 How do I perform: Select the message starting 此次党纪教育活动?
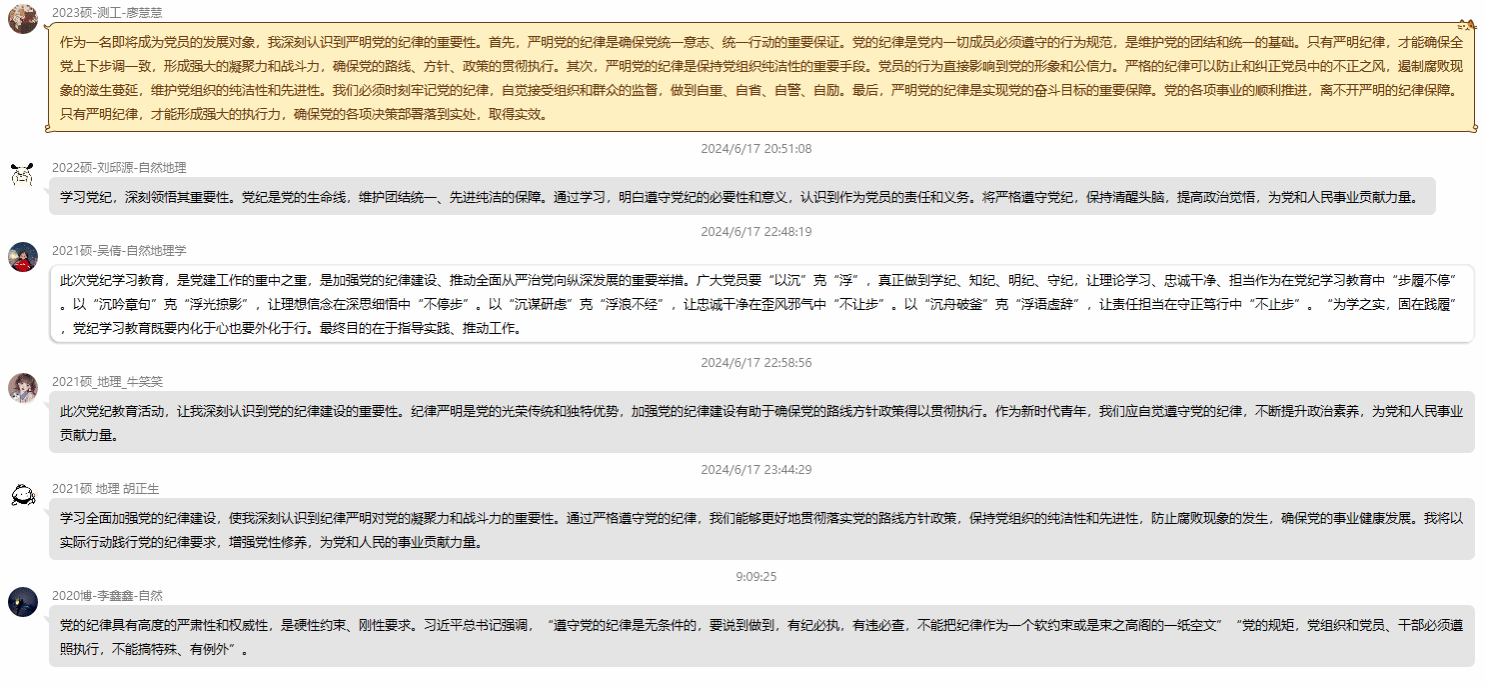tap(760, 423)
